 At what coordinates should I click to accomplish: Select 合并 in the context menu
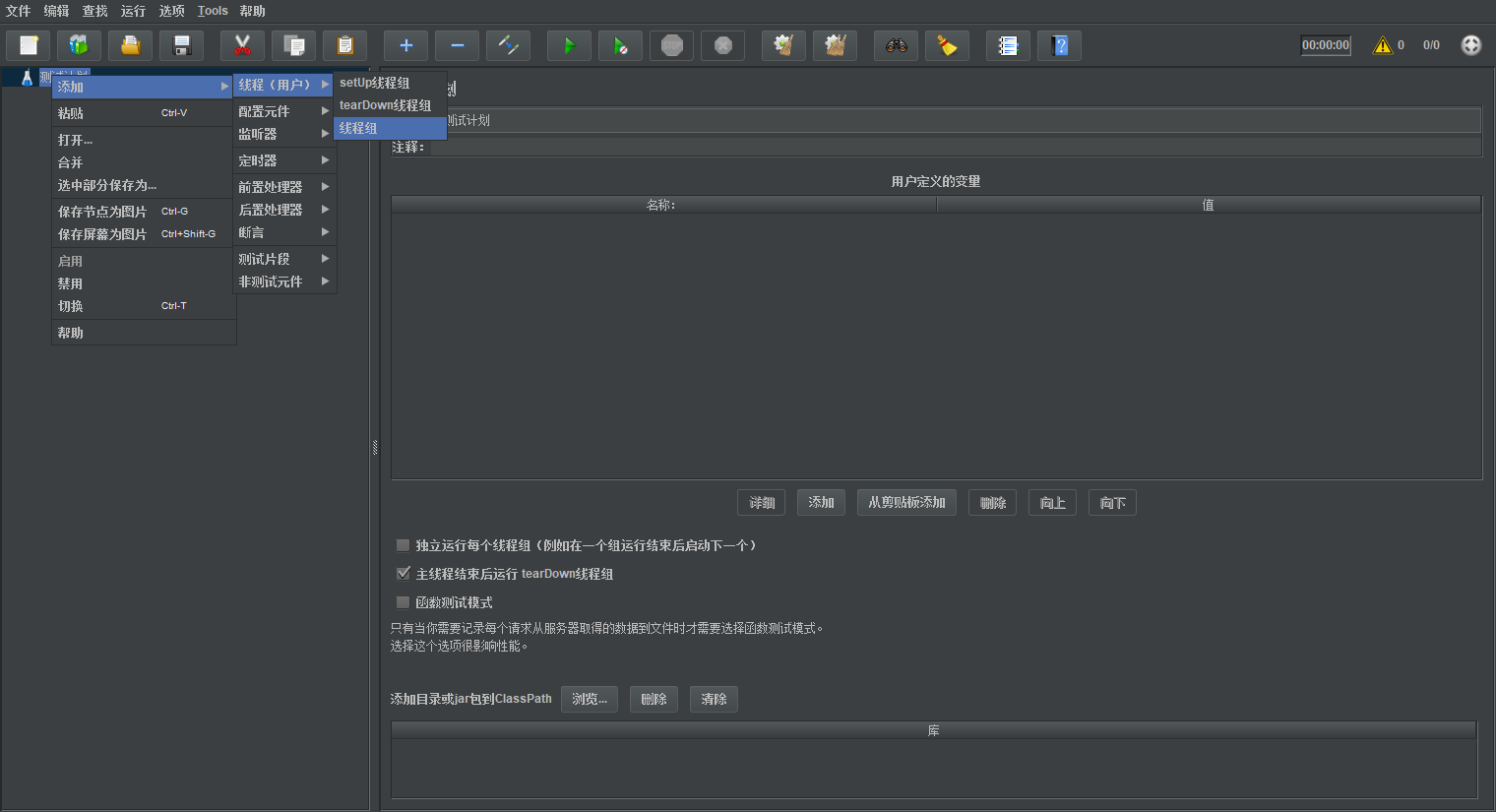pos(144,162)
